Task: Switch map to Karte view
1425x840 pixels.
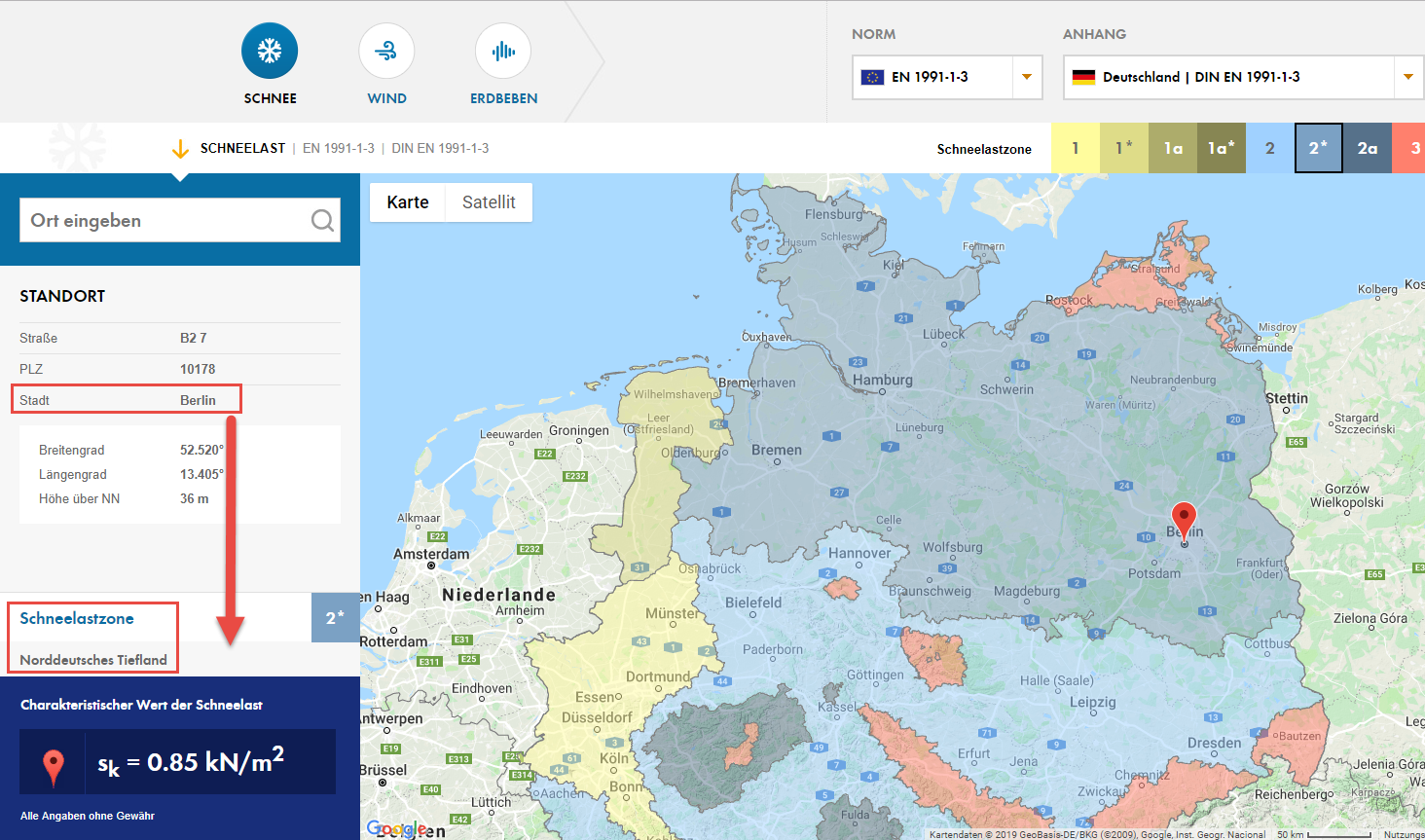Action: tap(408, 202)
